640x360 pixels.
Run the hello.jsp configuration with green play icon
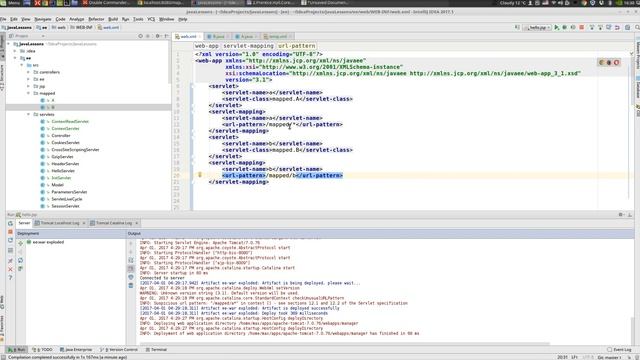556,27
